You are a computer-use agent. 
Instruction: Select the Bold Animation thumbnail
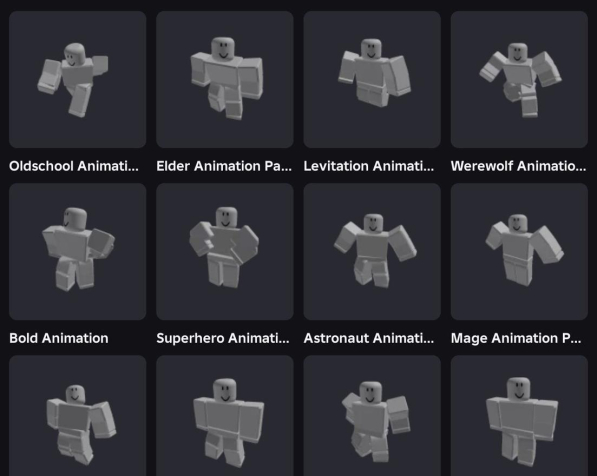(78, 252)
